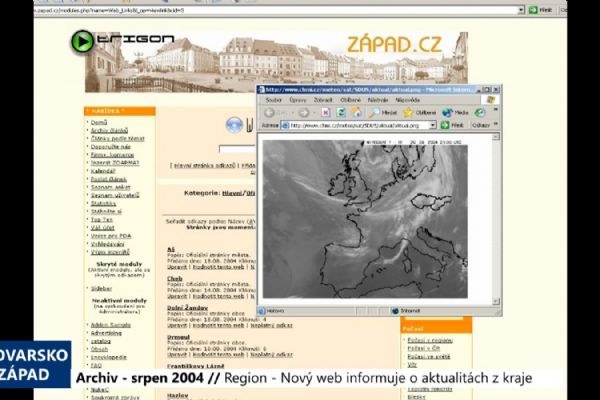The image size is (600, 400).
Task: Open the Domů link in the sidebar
Action: coord(99,122)
